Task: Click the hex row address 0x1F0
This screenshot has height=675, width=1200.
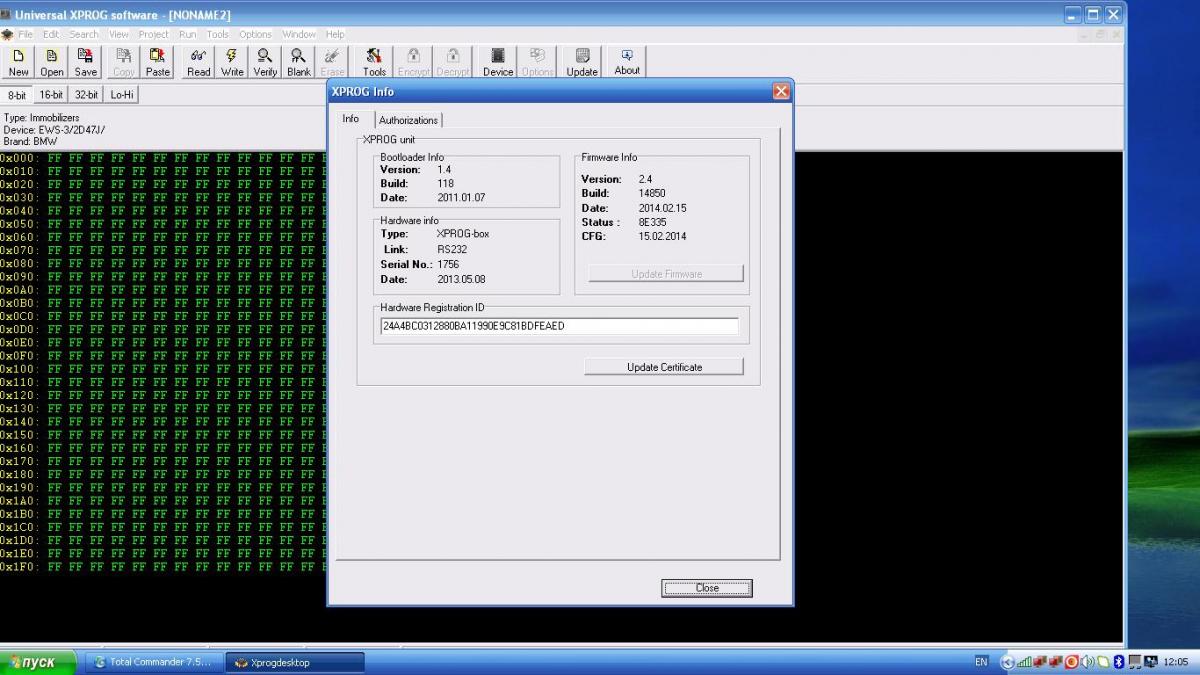Action: pos(18,567)
